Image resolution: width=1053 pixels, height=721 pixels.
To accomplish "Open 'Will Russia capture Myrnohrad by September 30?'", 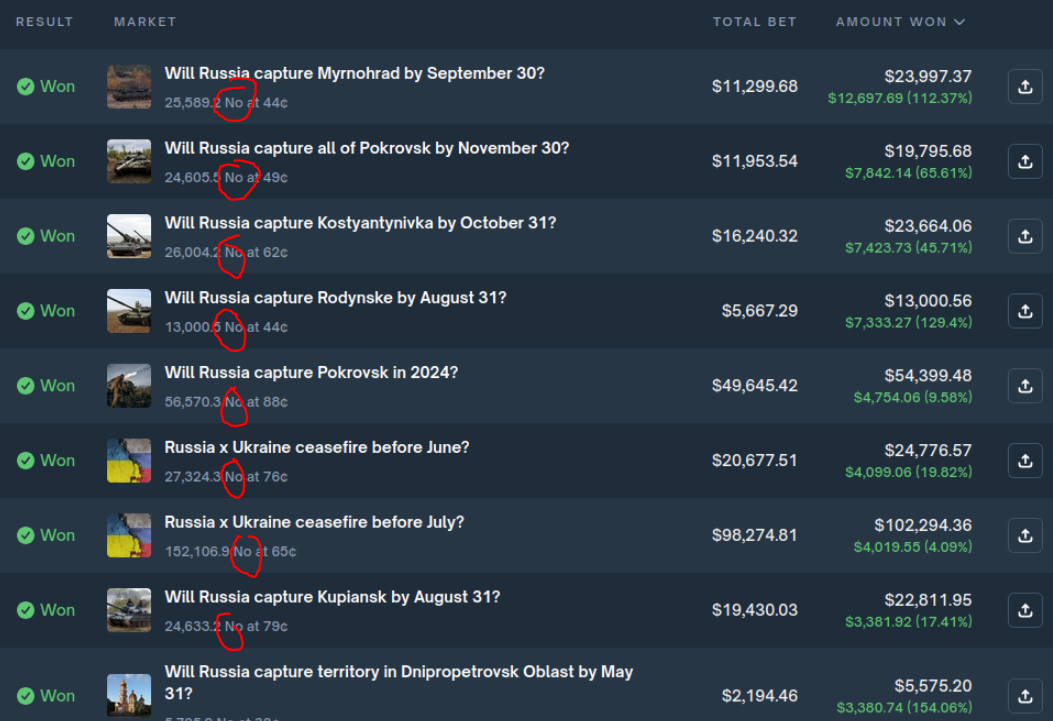I will [355, 73].
